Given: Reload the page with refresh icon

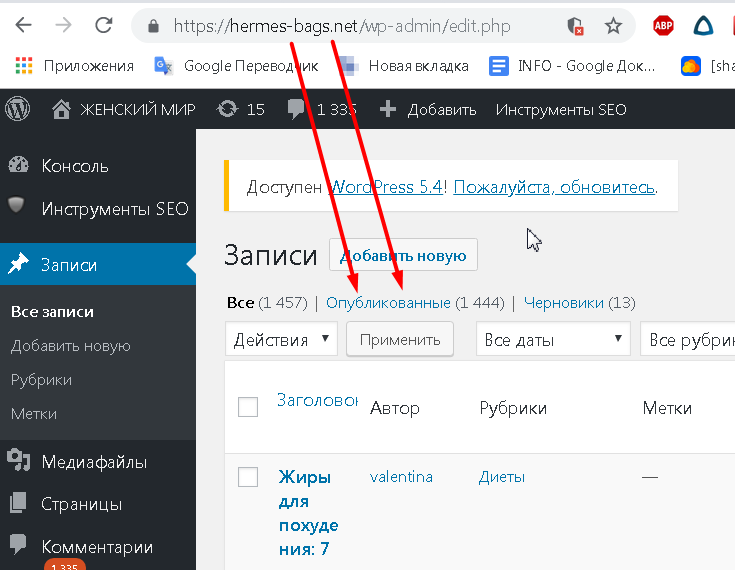Looking at the screenshot, I should click(104, 25).
